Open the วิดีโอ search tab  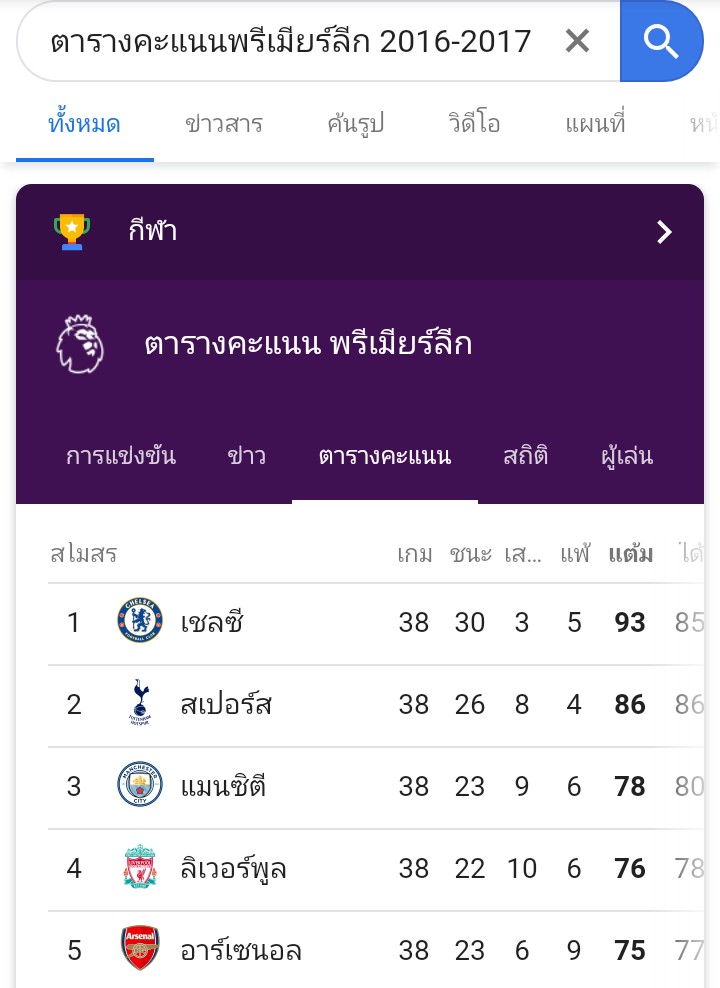click(x=474, y=123)
